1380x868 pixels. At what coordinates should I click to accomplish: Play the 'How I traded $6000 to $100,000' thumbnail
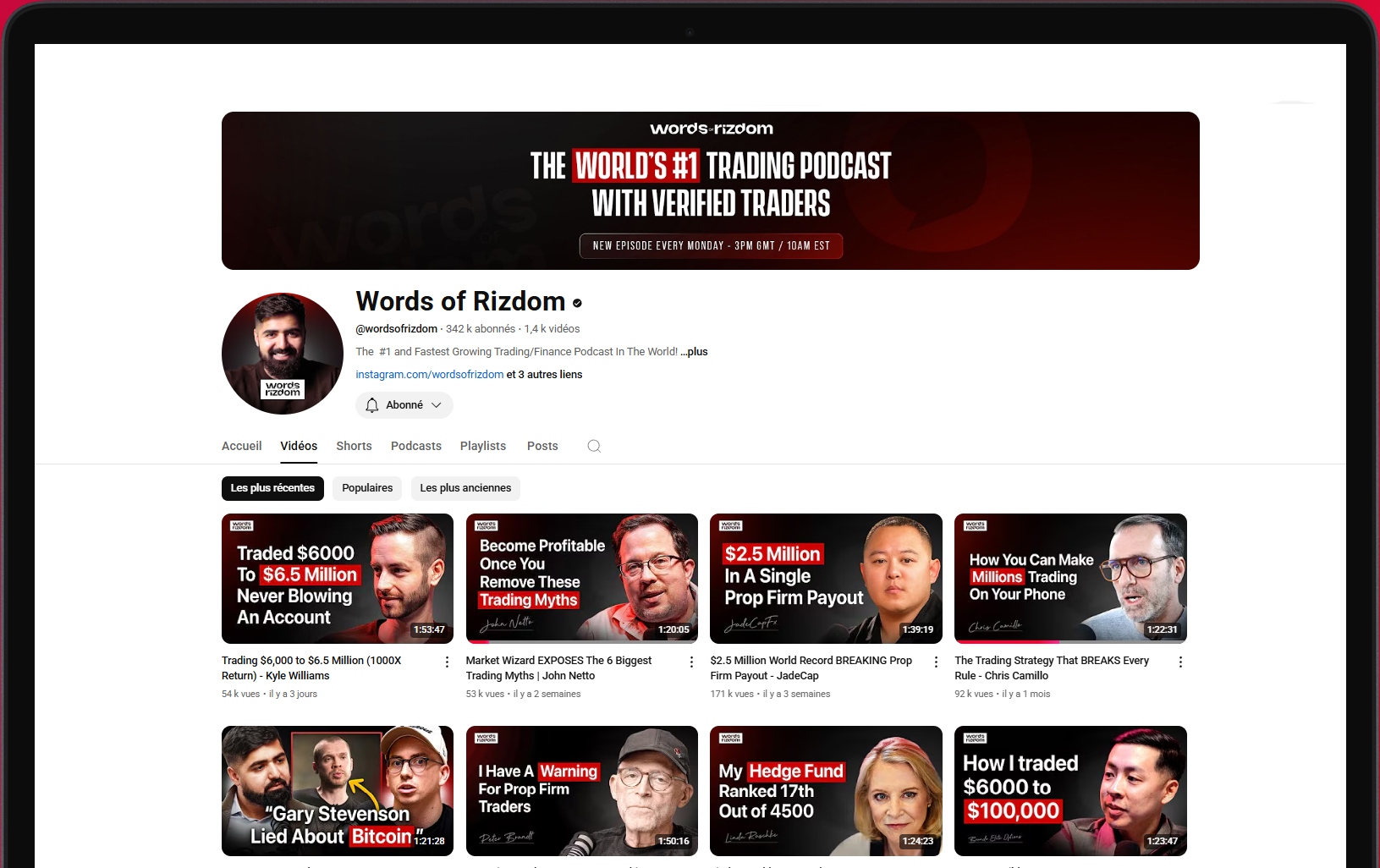[x=1070, y=791]
